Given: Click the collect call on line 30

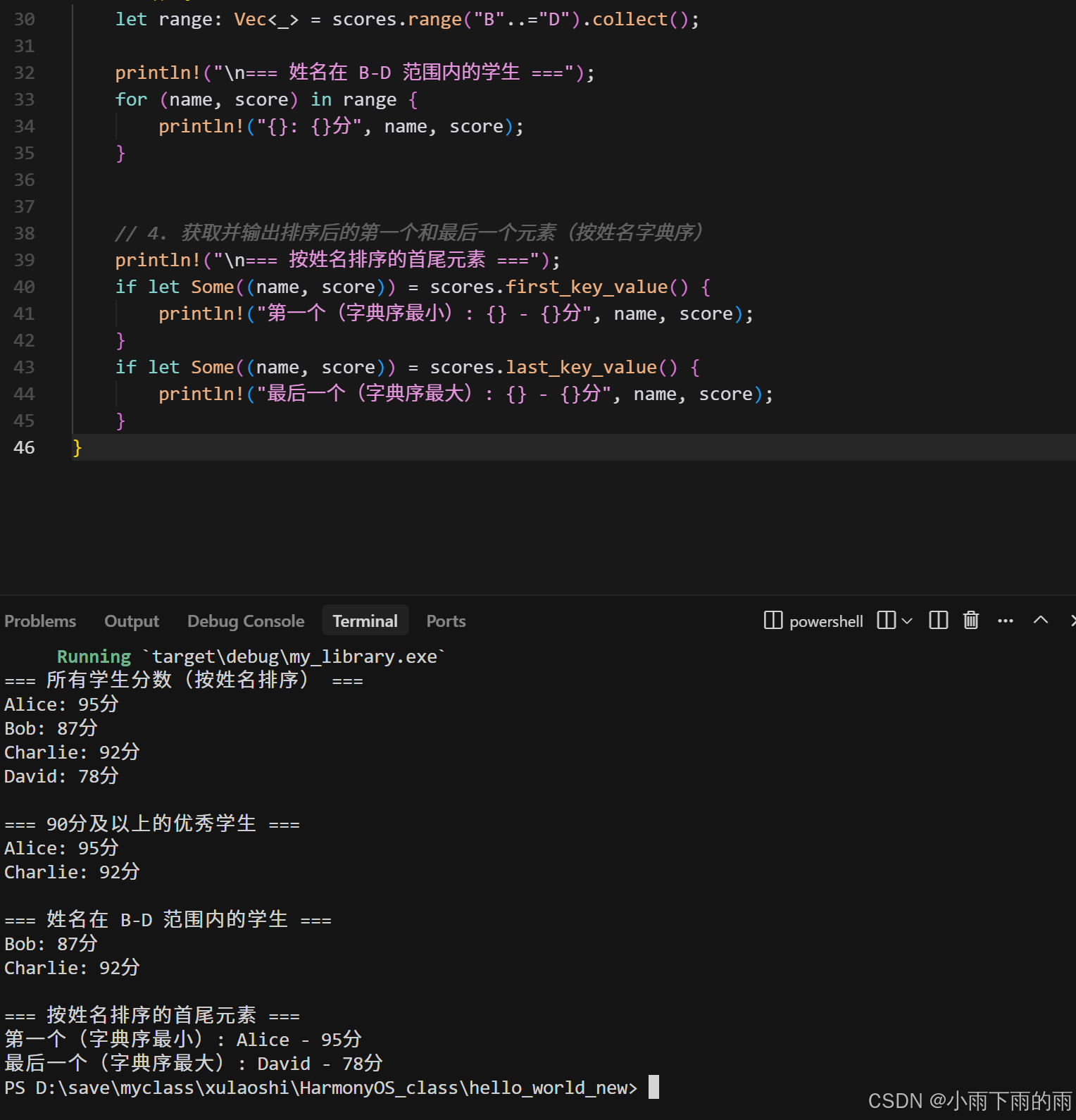Looking at the screenshot, I should coord(630,19).
